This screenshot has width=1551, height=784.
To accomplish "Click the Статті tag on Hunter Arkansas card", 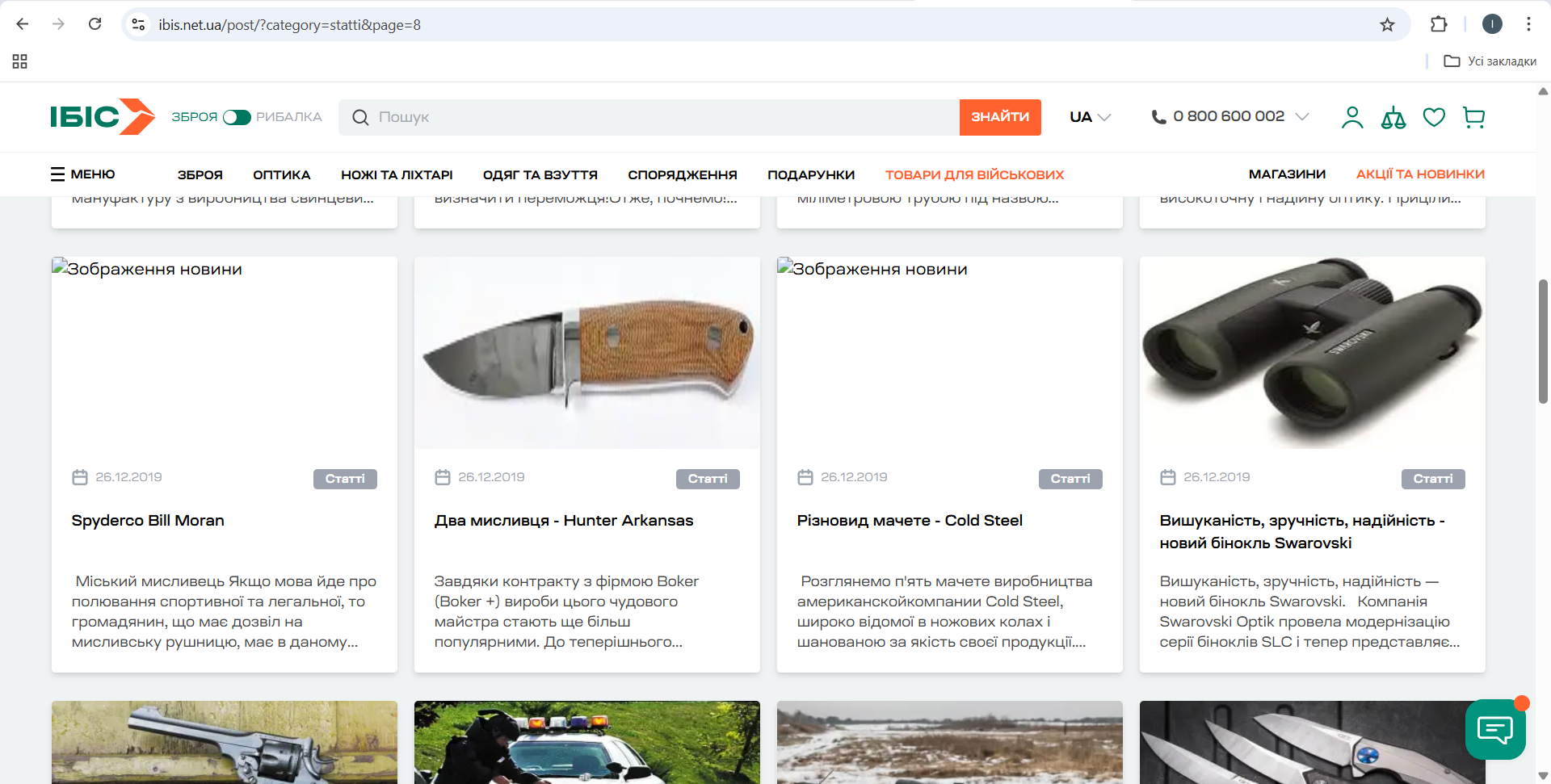I will tap(708, 479).
